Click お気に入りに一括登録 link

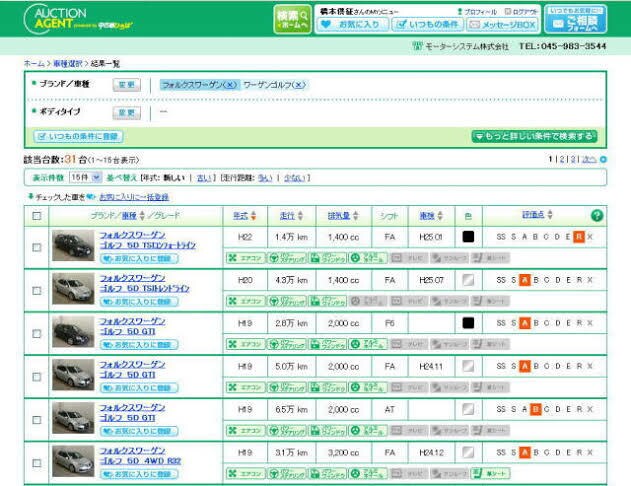tap(134, 197)
